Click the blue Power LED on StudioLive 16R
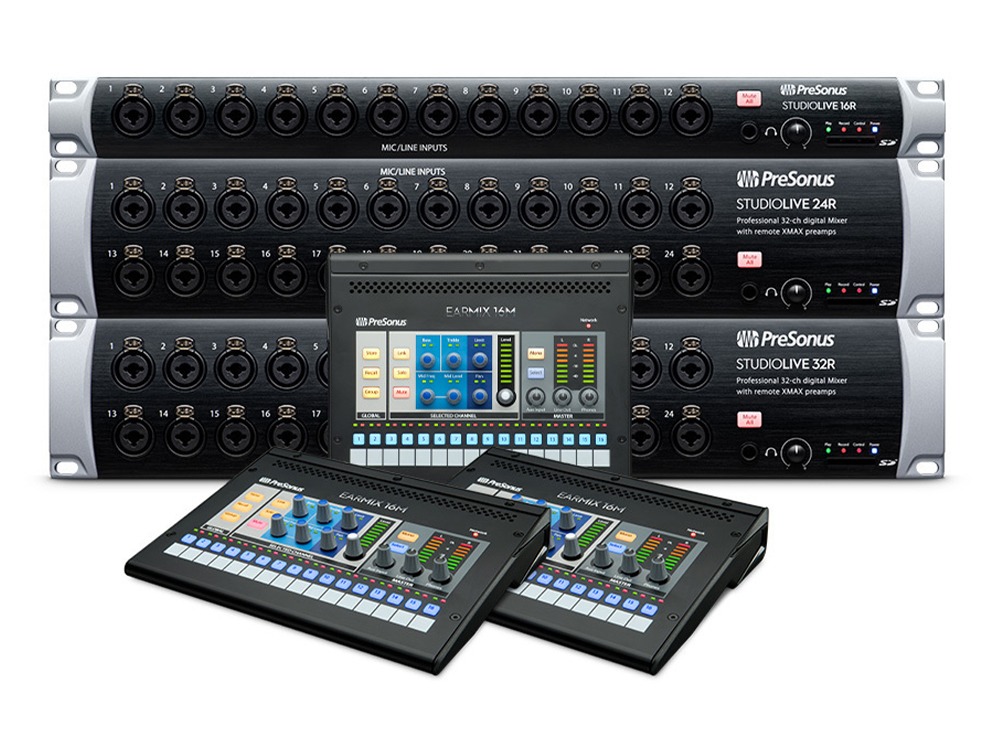This screenshot has width=1000, height=730. click(x=874, y=129)
